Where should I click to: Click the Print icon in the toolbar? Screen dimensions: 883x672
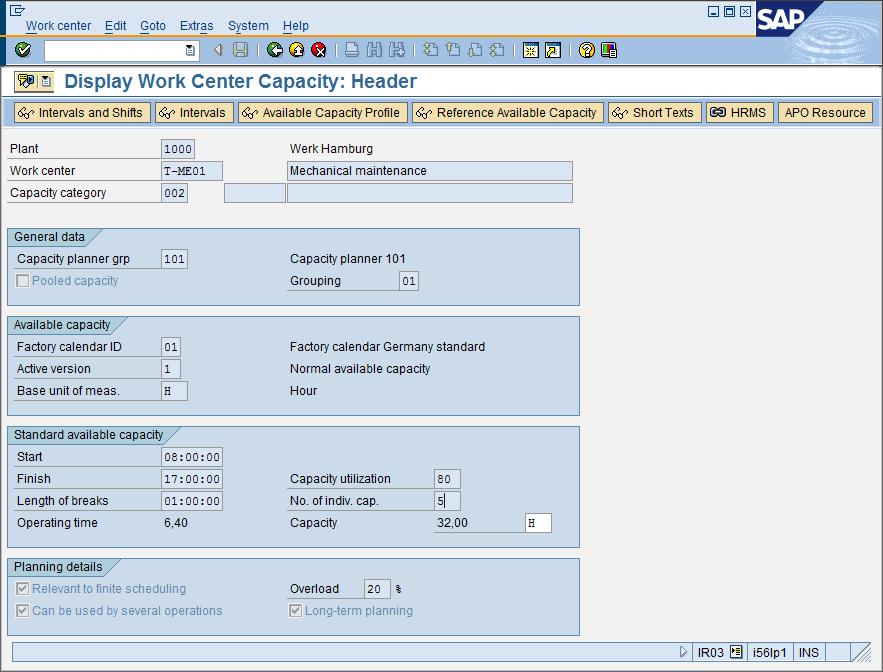point(352,50)
